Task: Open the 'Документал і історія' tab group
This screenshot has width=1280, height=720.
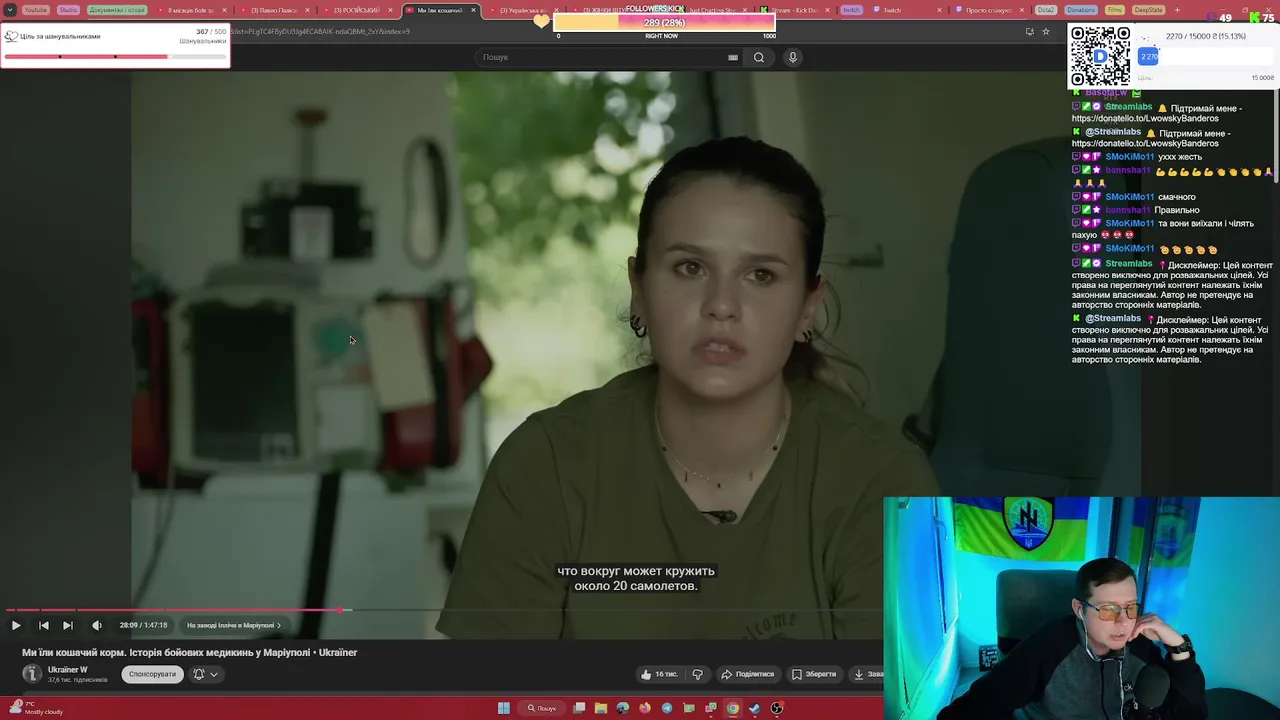Action: click(117, 10)
